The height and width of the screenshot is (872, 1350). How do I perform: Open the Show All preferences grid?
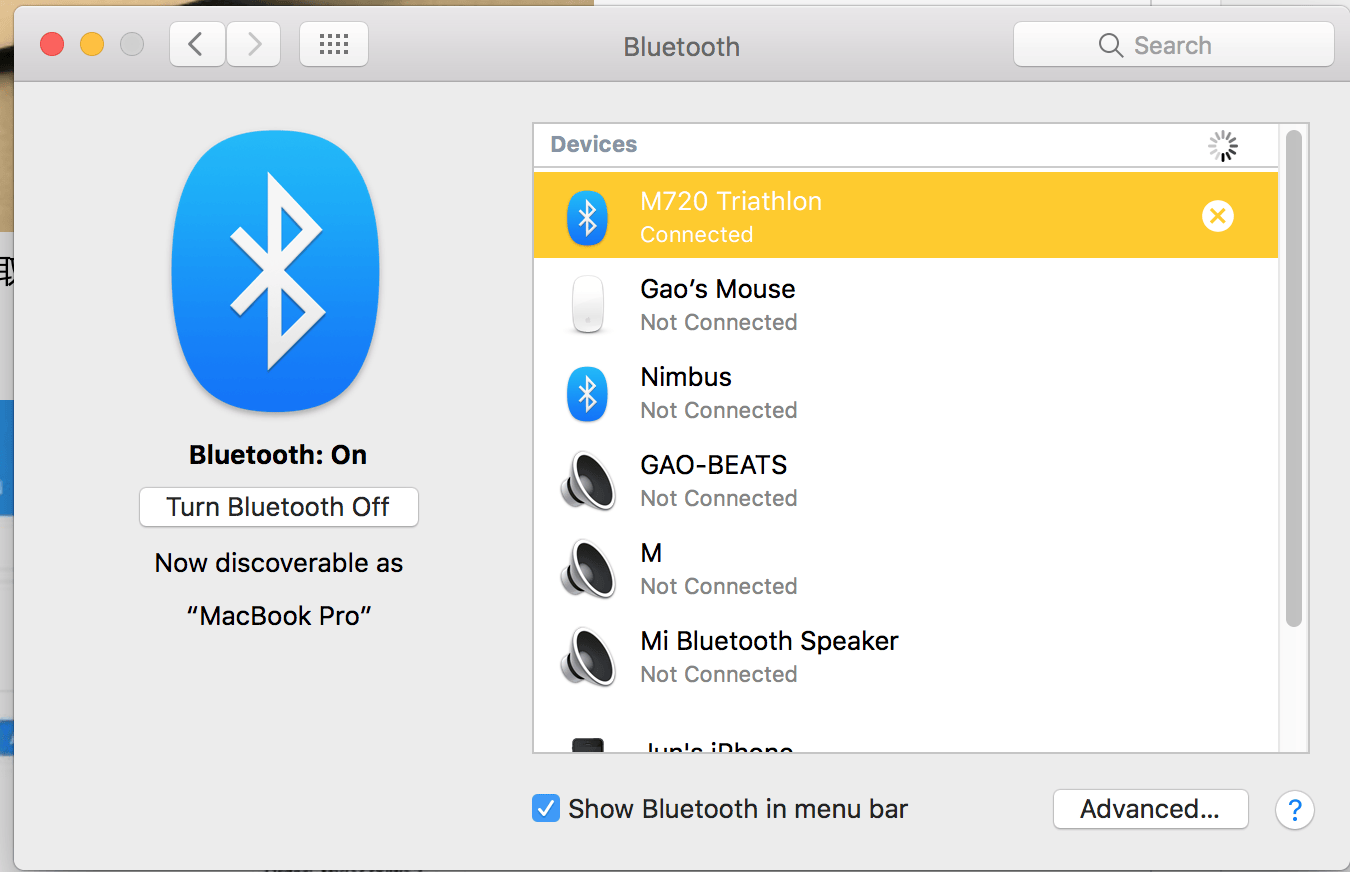click(334, 45)
